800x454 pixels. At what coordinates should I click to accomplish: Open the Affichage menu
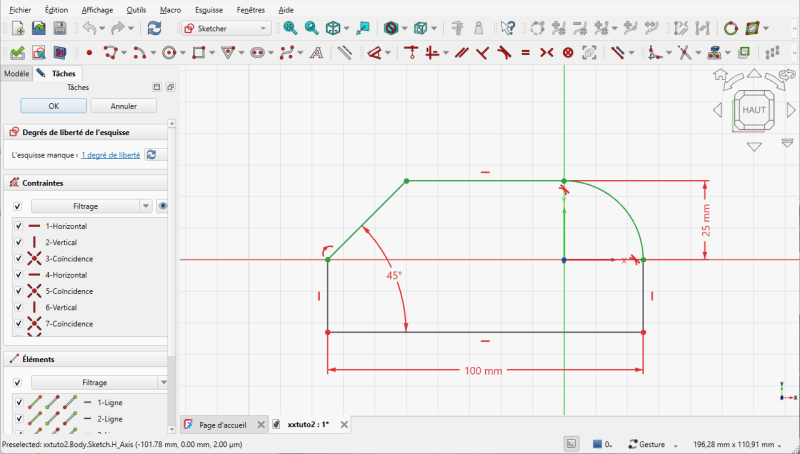tap(97, 10)
